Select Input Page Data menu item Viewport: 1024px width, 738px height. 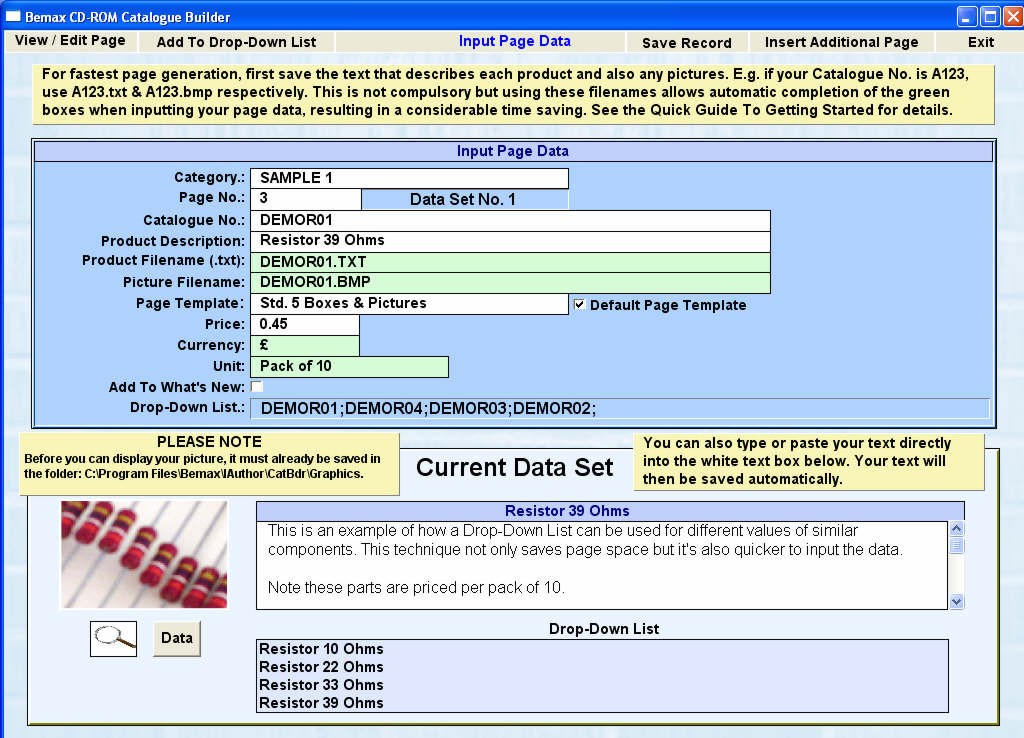[515, 41]
